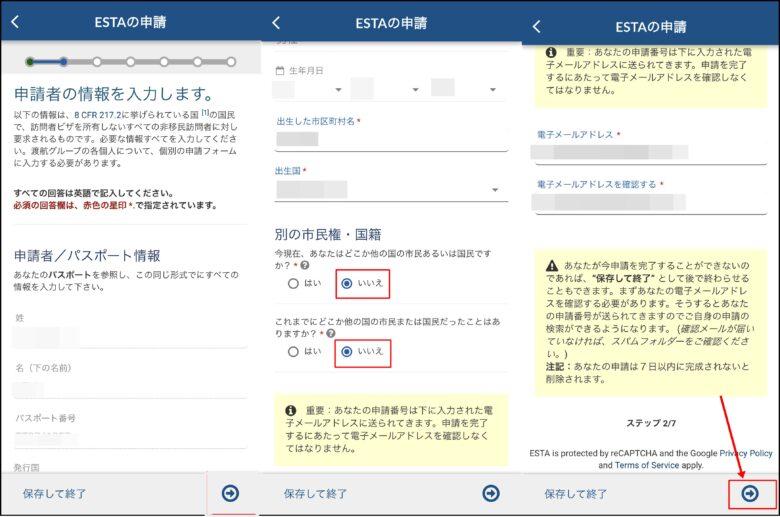780x517 pixels.
Task: Click the 電子メールアドレスを確認する input field
Action: tap(650, 203)
